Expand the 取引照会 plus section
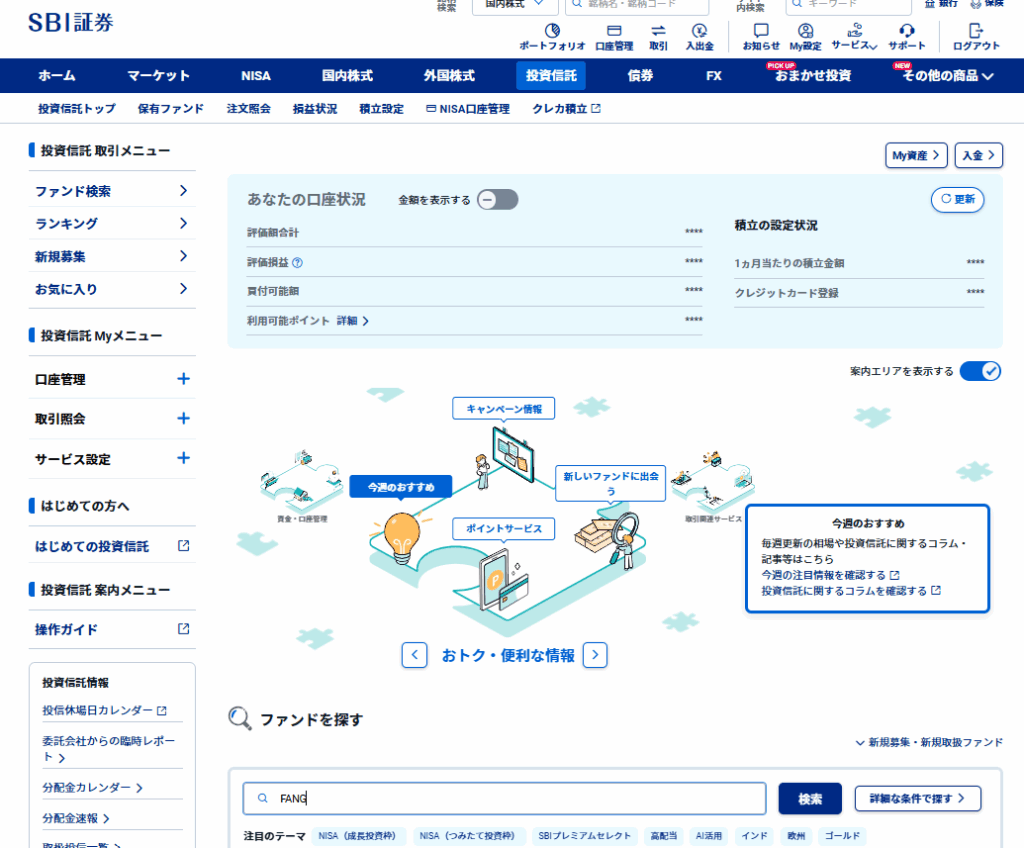 pos(184,418)
